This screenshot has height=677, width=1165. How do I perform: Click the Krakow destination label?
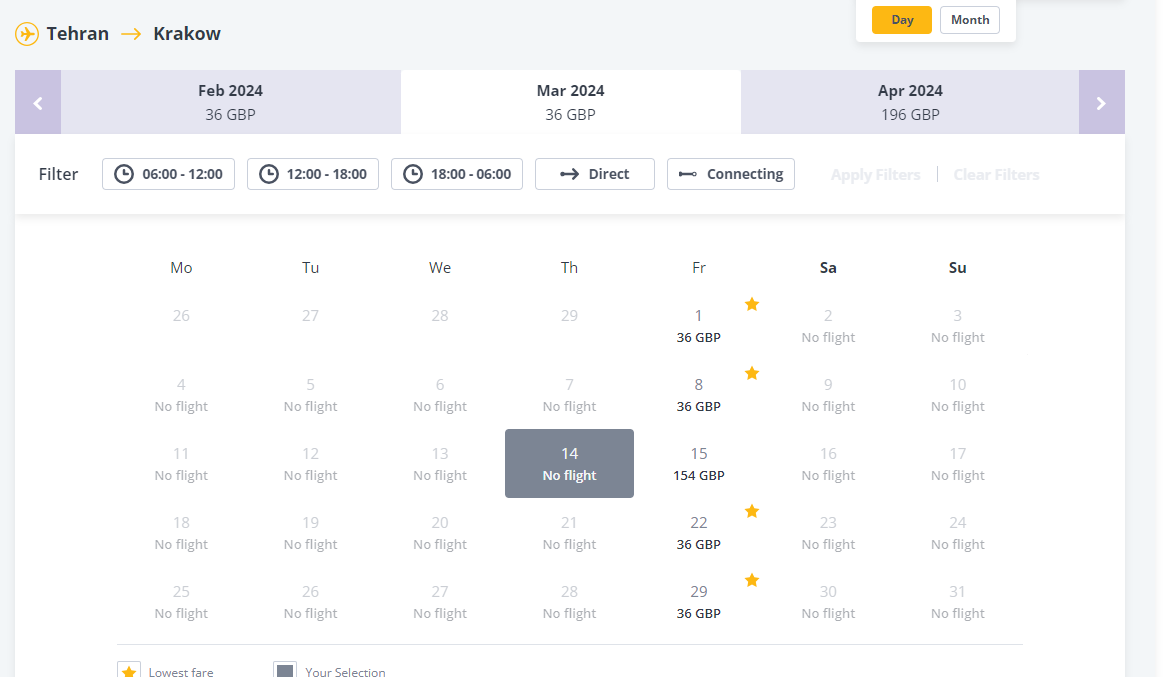(x=186, y=33)
